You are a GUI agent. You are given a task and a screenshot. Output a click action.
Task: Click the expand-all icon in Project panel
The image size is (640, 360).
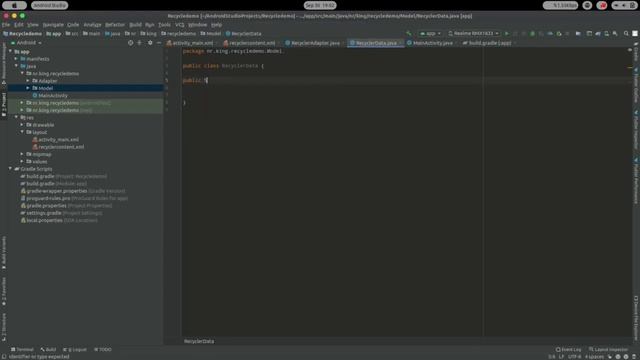(140, 42)
